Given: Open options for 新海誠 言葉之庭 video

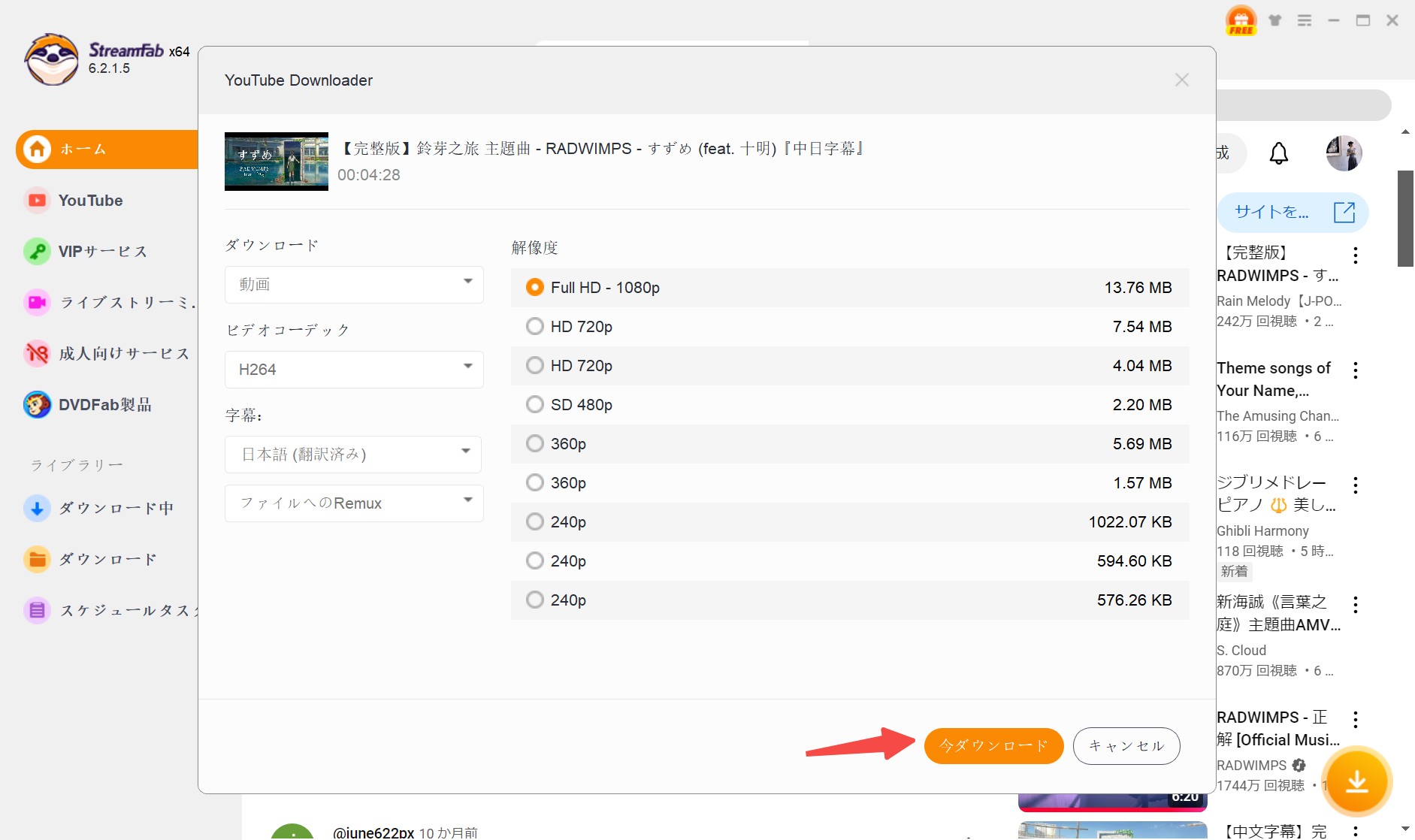Looking at the screenshot, I should coord(1356,605).
